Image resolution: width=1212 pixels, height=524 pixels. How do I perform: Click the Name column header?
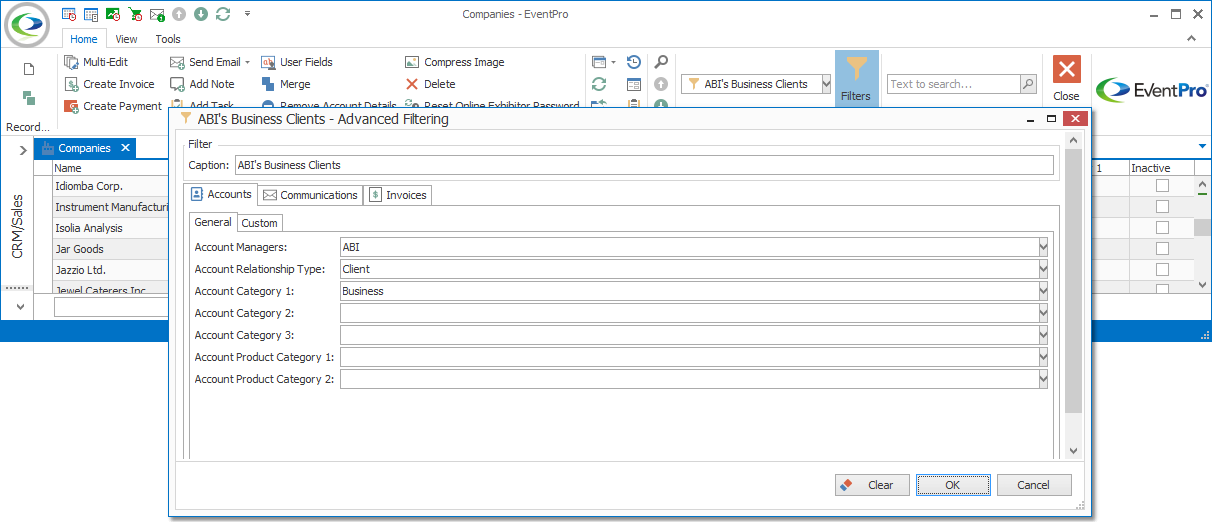[112, 168]
